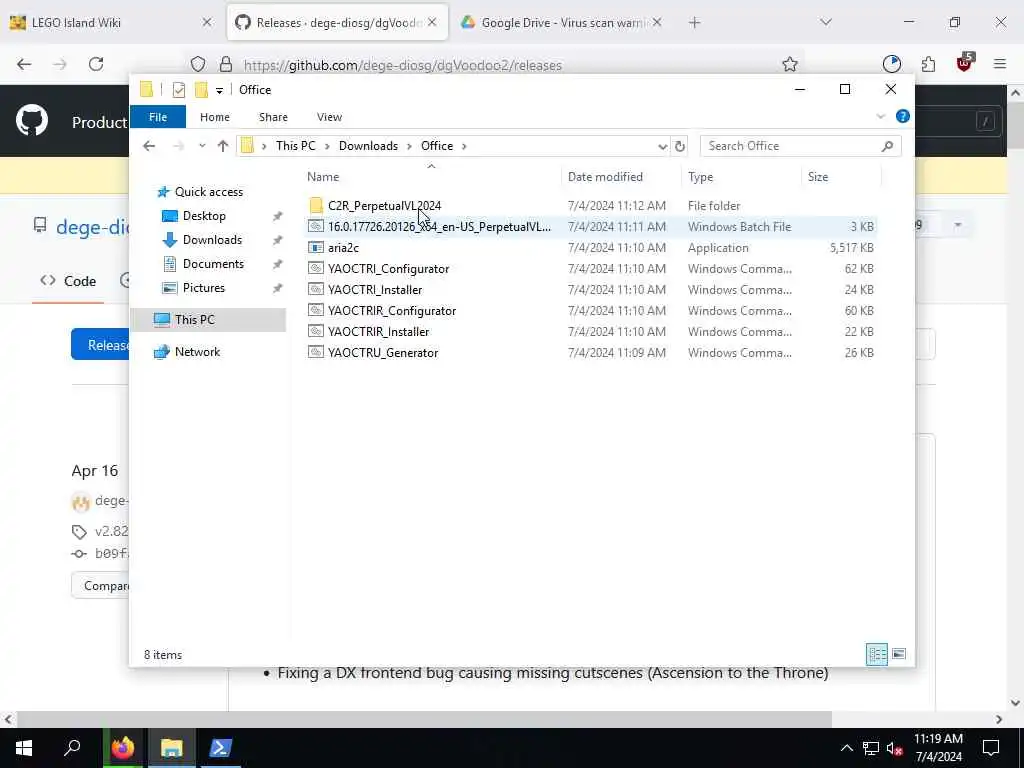Open the Share ribbon tab
Viewport: 1024px width, 768px height.
273,117
